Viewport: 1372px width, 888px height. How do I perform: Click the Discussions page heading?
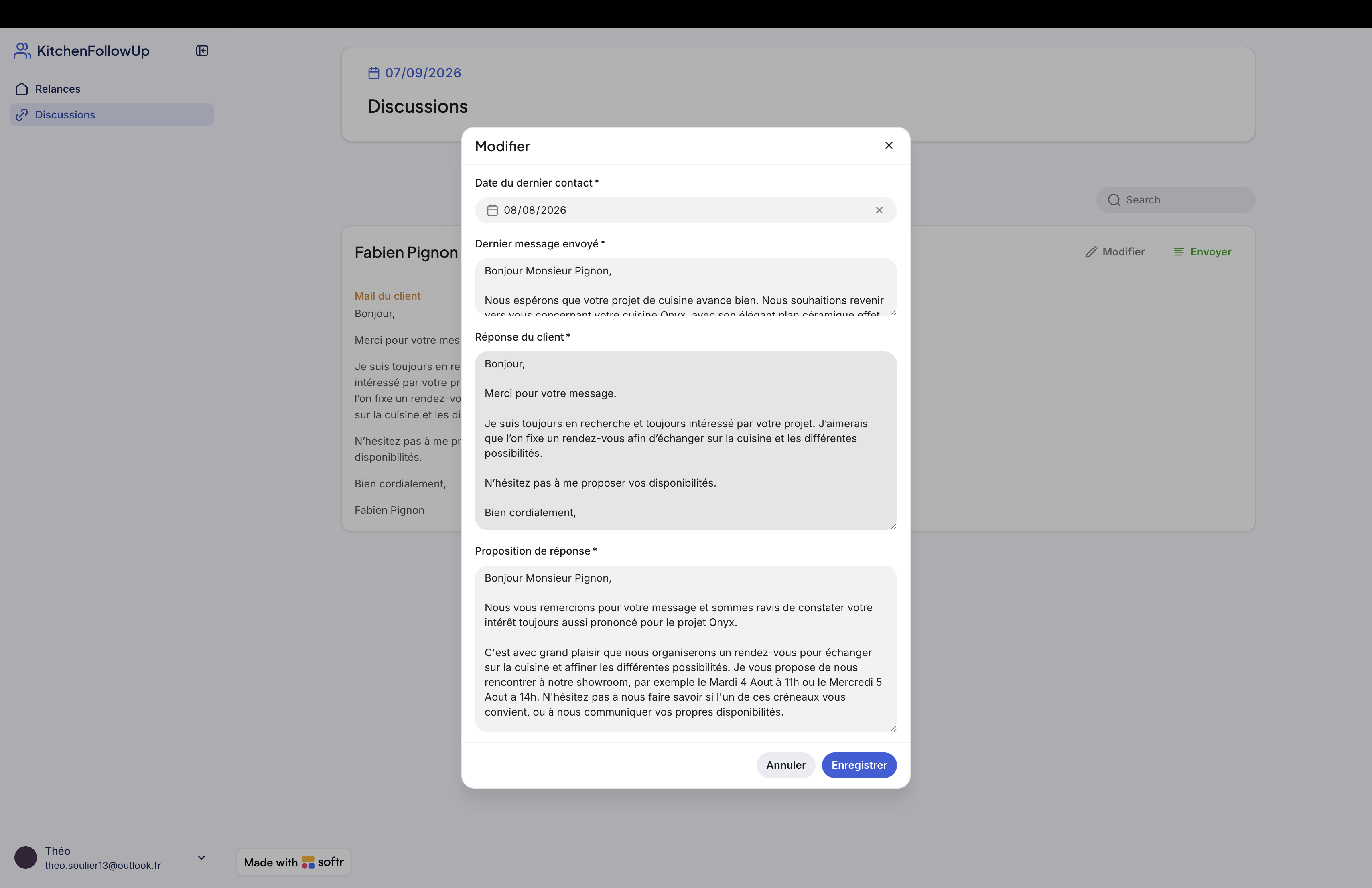point(417,107)
